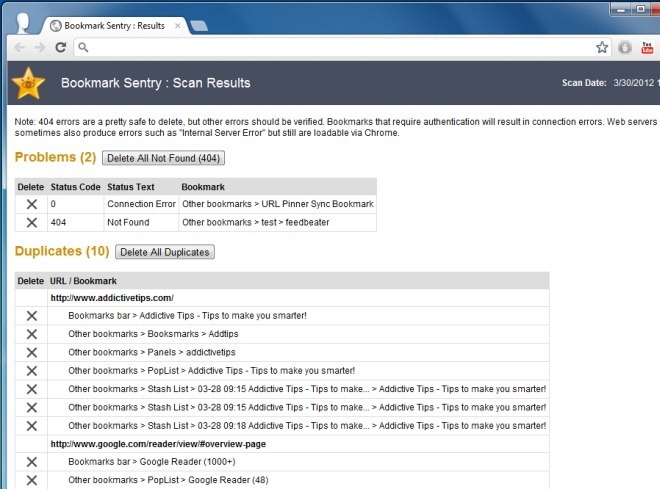Click the 404 status code cell
The width and height of the screenshot is (660, 489).
tap(59, 222)
